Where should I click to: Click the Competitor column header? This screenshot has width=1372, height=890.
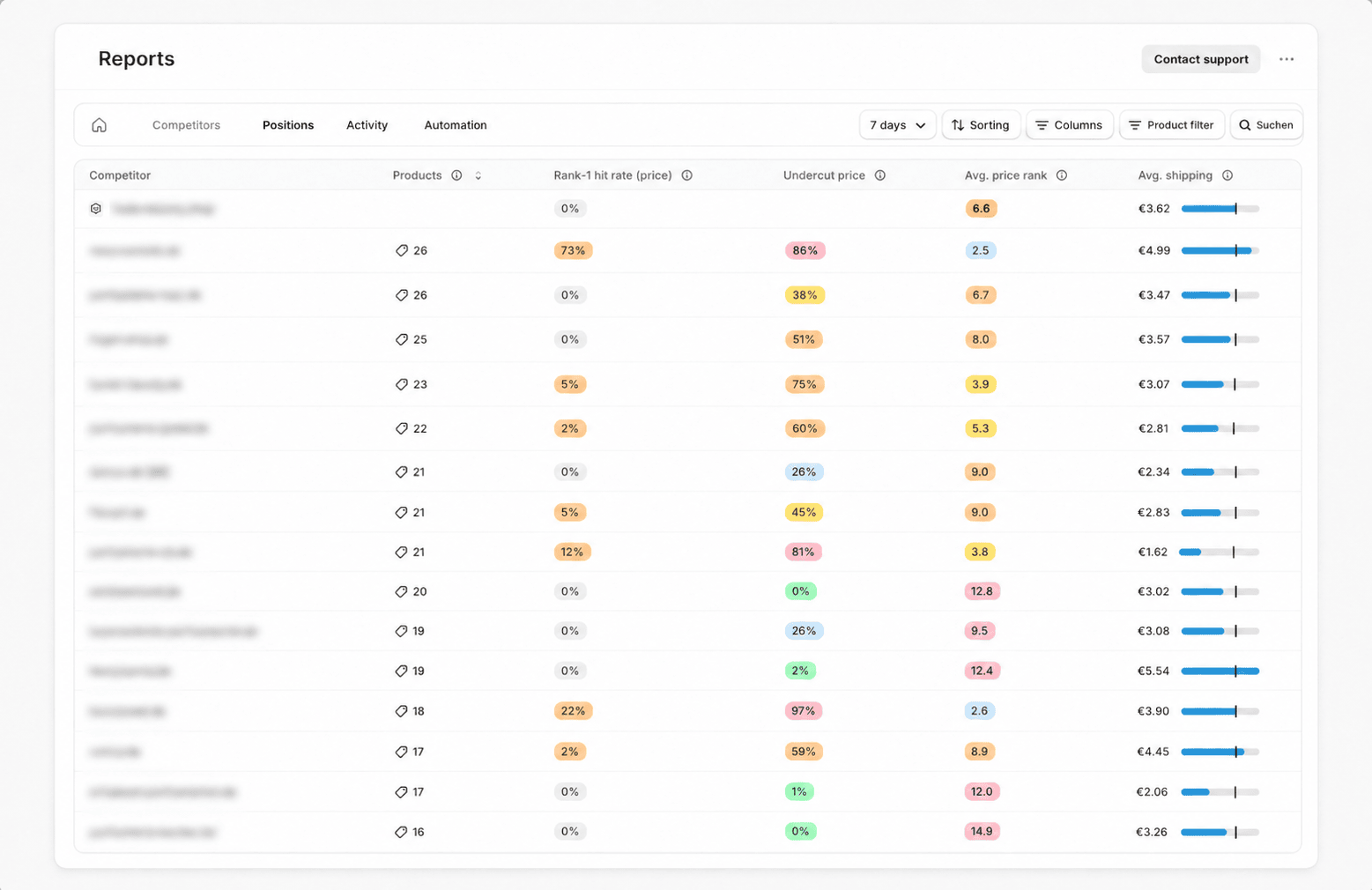(120, 175)
